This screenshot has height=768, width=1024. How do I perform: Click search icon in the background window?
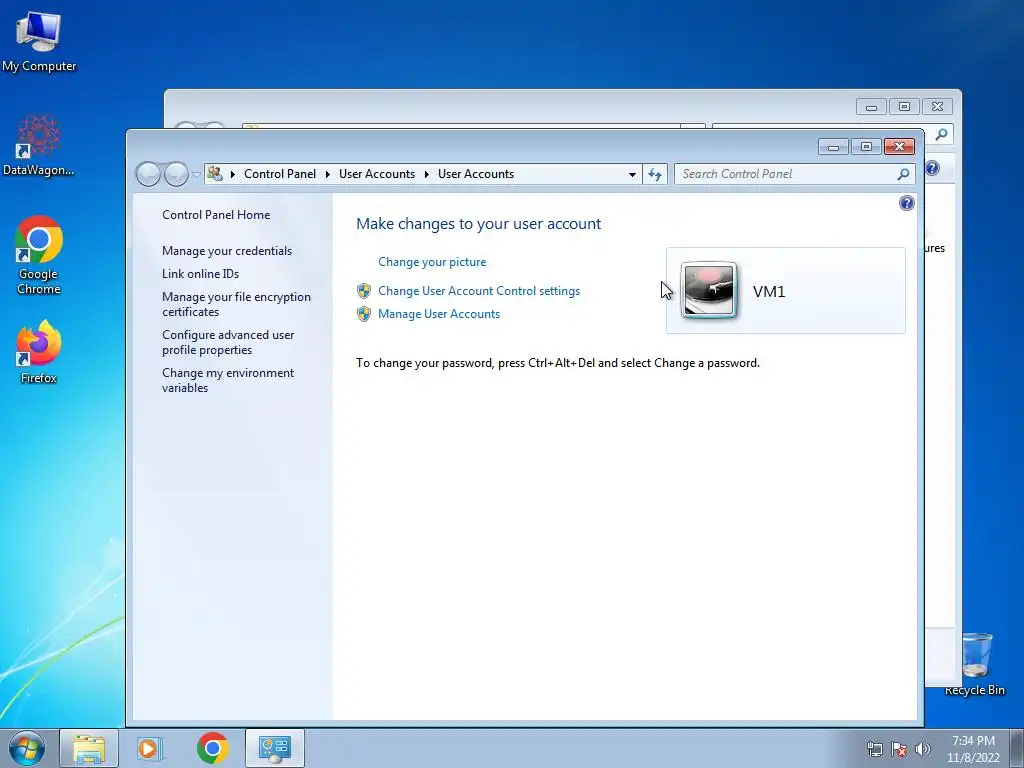(941, 135)
